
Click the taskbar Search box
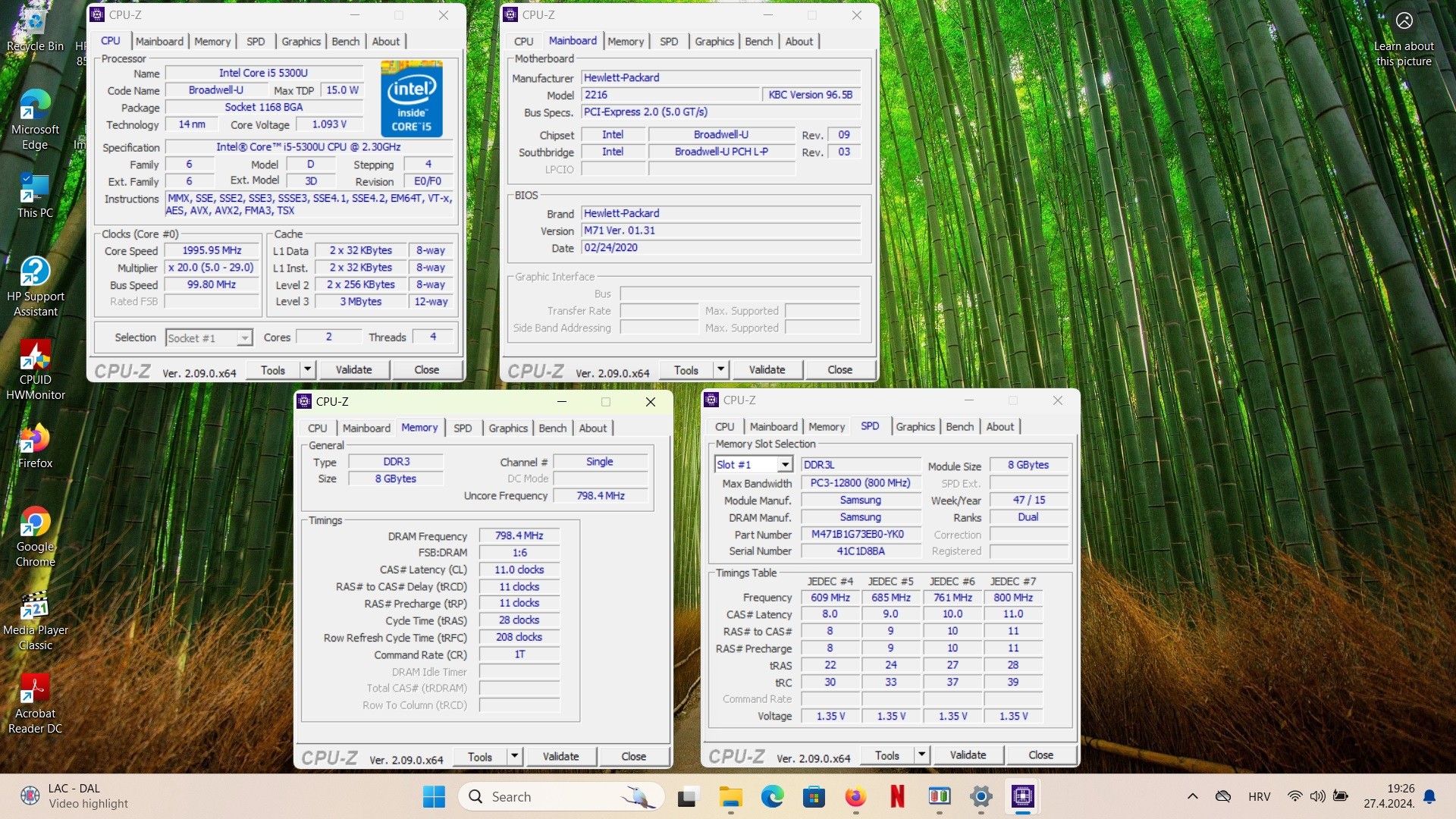(x=561, y=796)
